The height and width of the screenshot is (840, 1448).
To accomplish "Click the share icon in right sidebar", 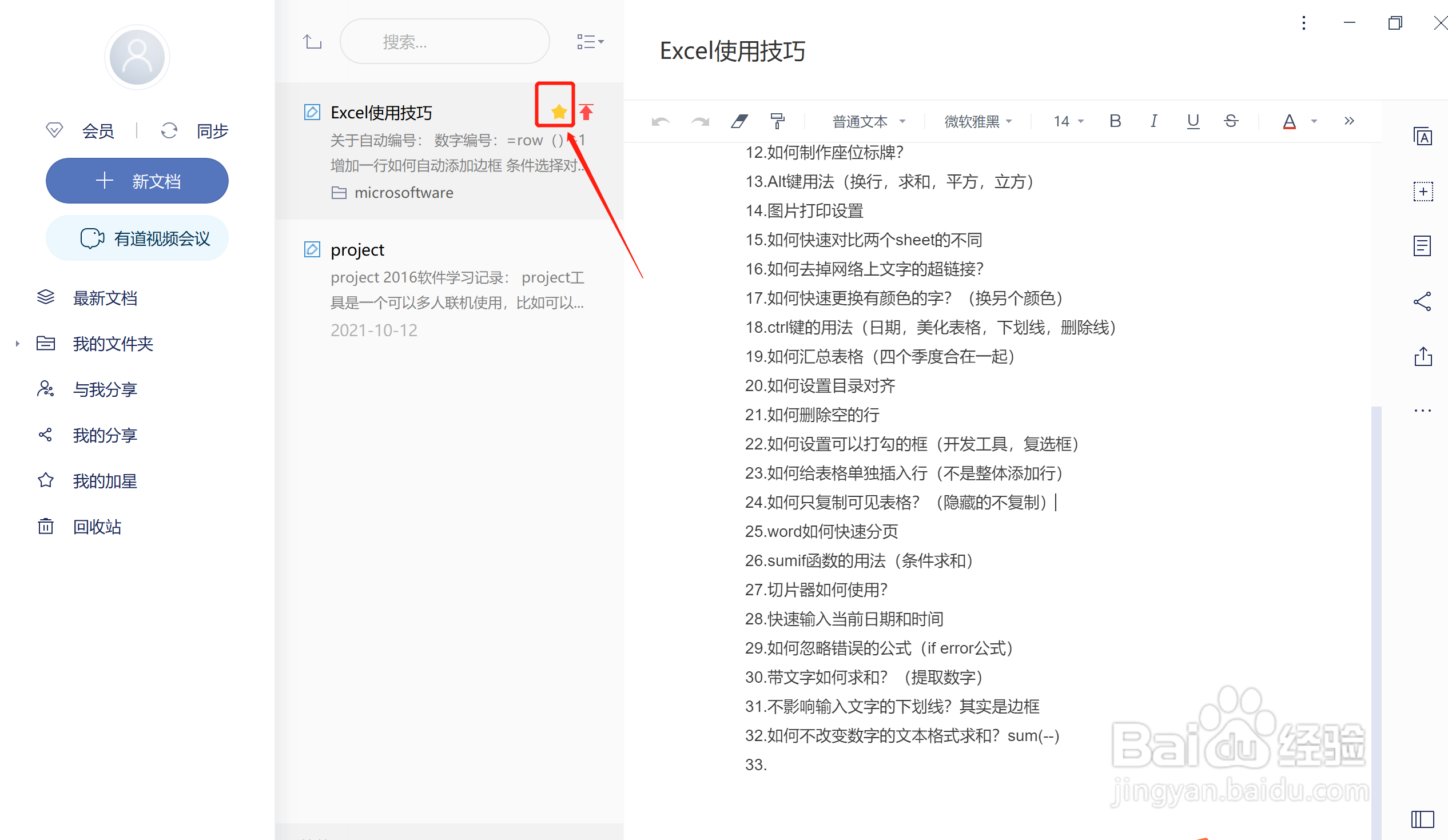I will [x=1422, y=301].
